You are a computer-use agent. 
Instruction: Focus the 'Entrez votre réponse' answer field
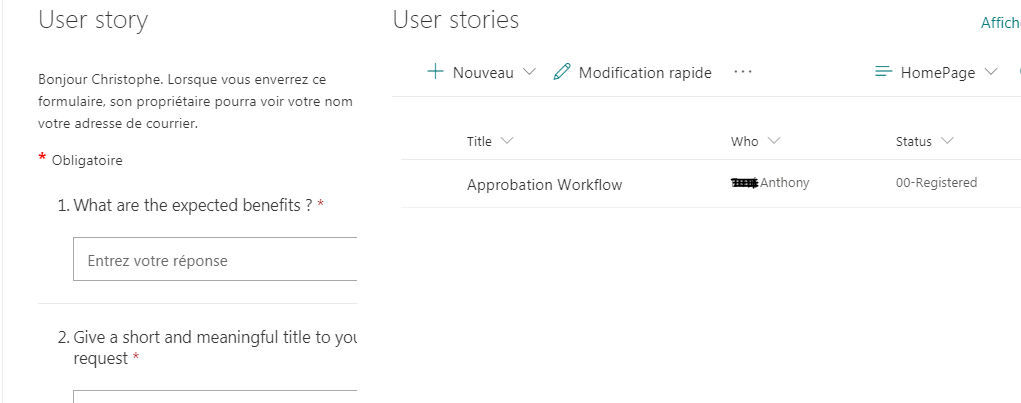(215, 260)
